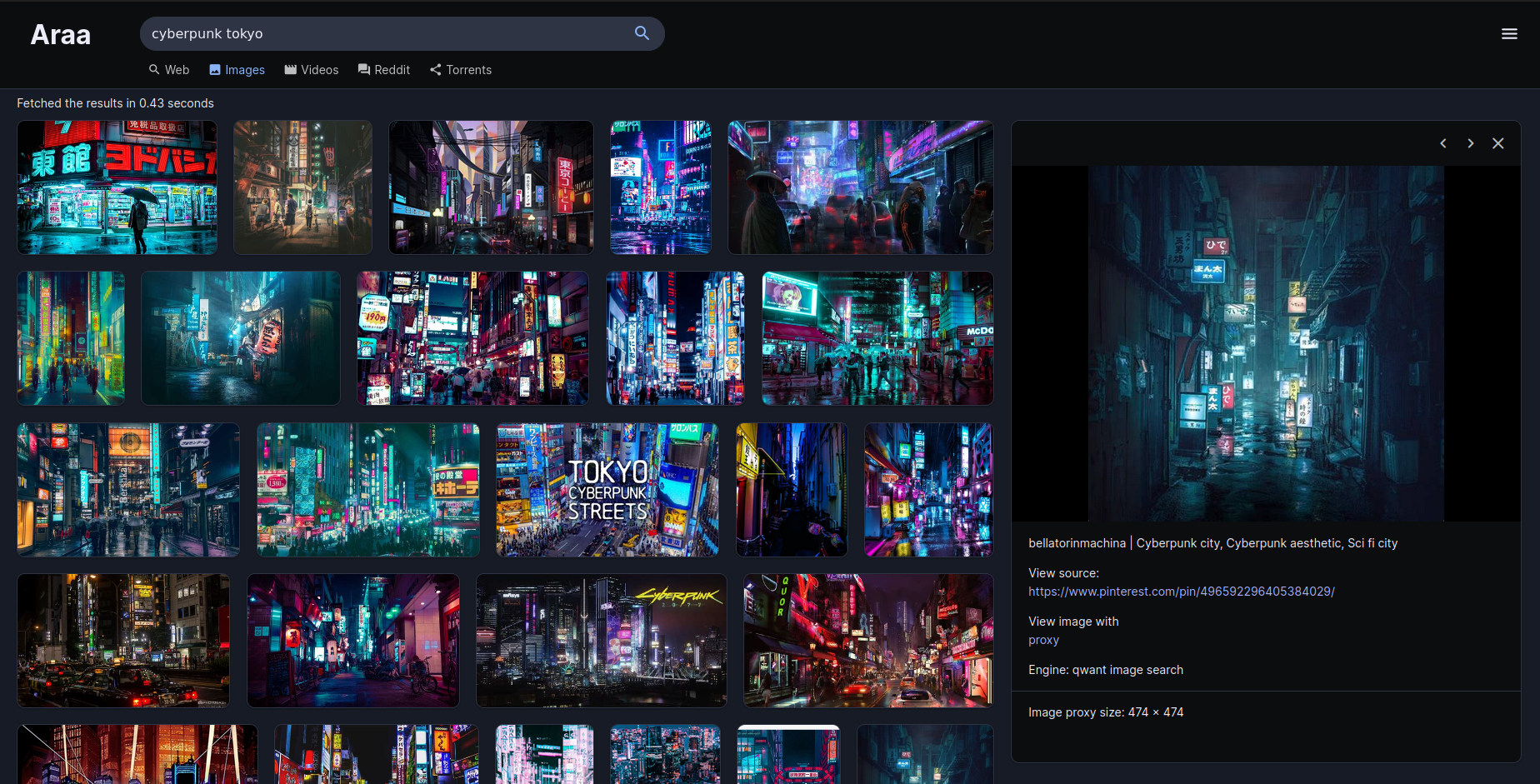
Task: Select the Torrents tab
Action: point(461,70)
